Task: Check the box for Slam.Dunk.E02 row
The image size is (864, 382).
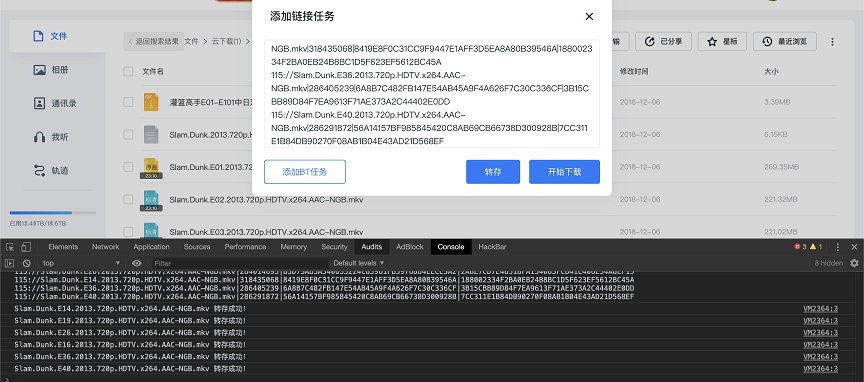Action: tap(128, 199)
